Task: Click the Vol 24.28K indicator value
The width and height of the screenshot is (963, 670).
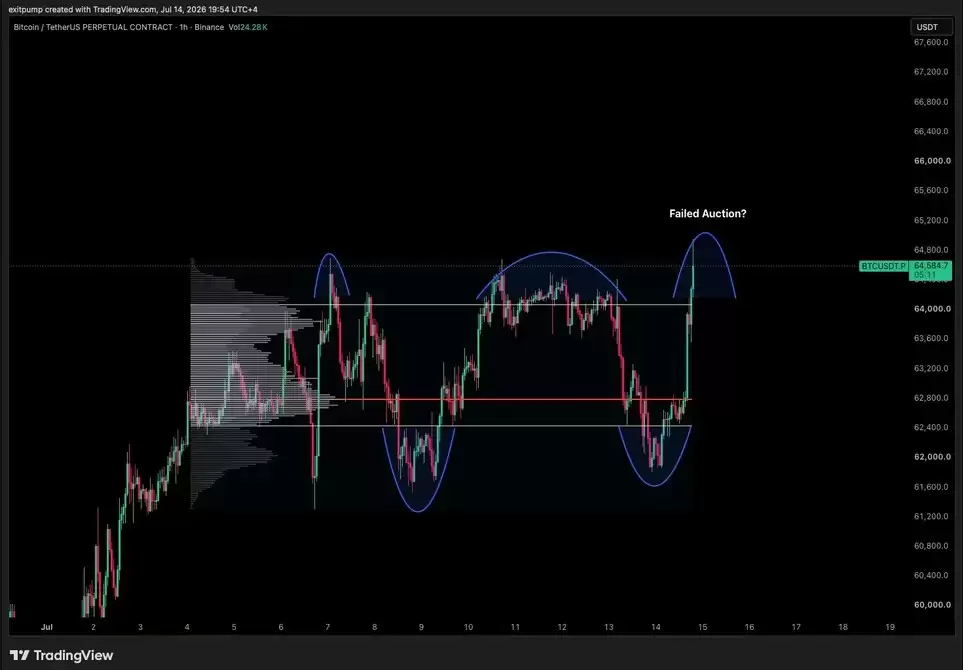Action: pyautogui.click(x=248, y=27)
